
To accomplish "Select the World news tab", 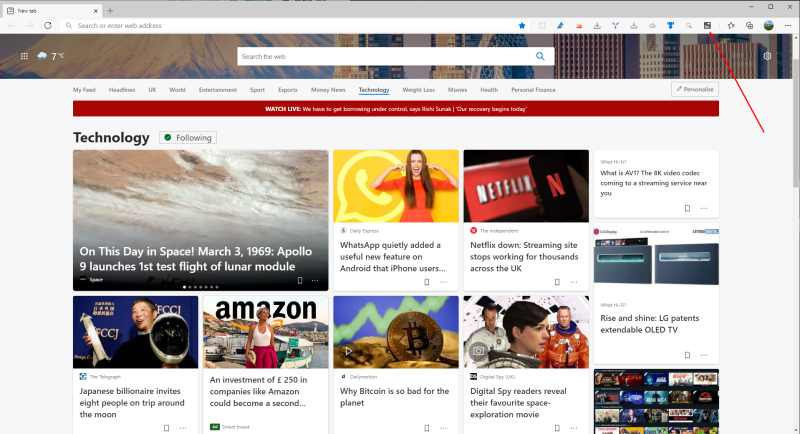I will coord(177,90).
